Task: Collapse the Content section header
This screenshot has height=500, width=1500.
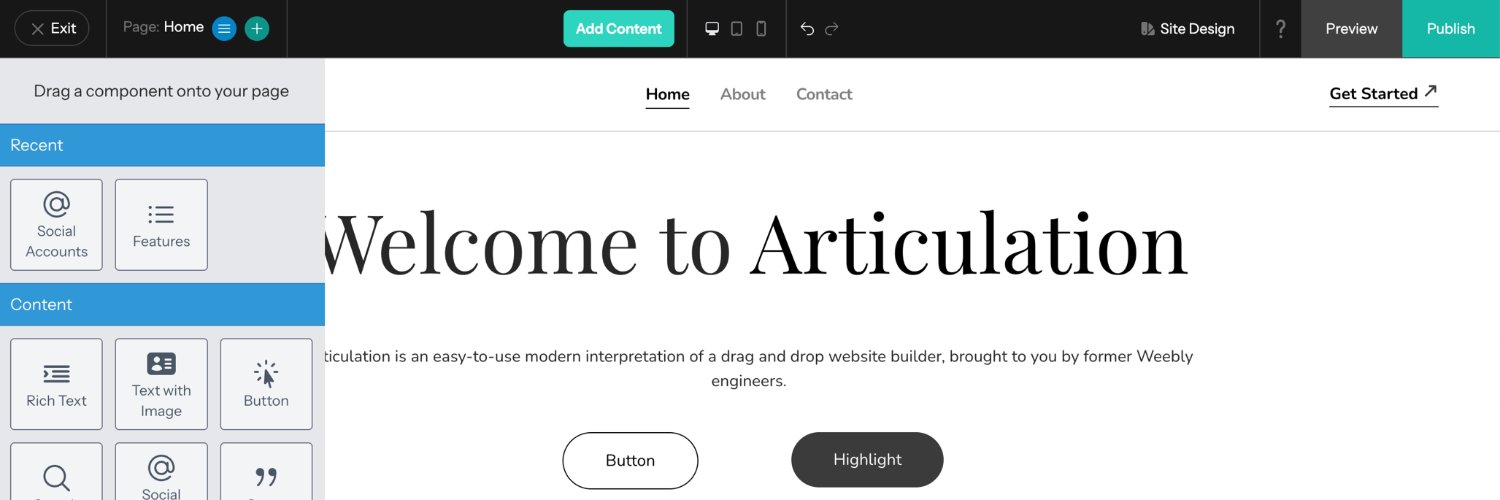Action: click(162, 304)
